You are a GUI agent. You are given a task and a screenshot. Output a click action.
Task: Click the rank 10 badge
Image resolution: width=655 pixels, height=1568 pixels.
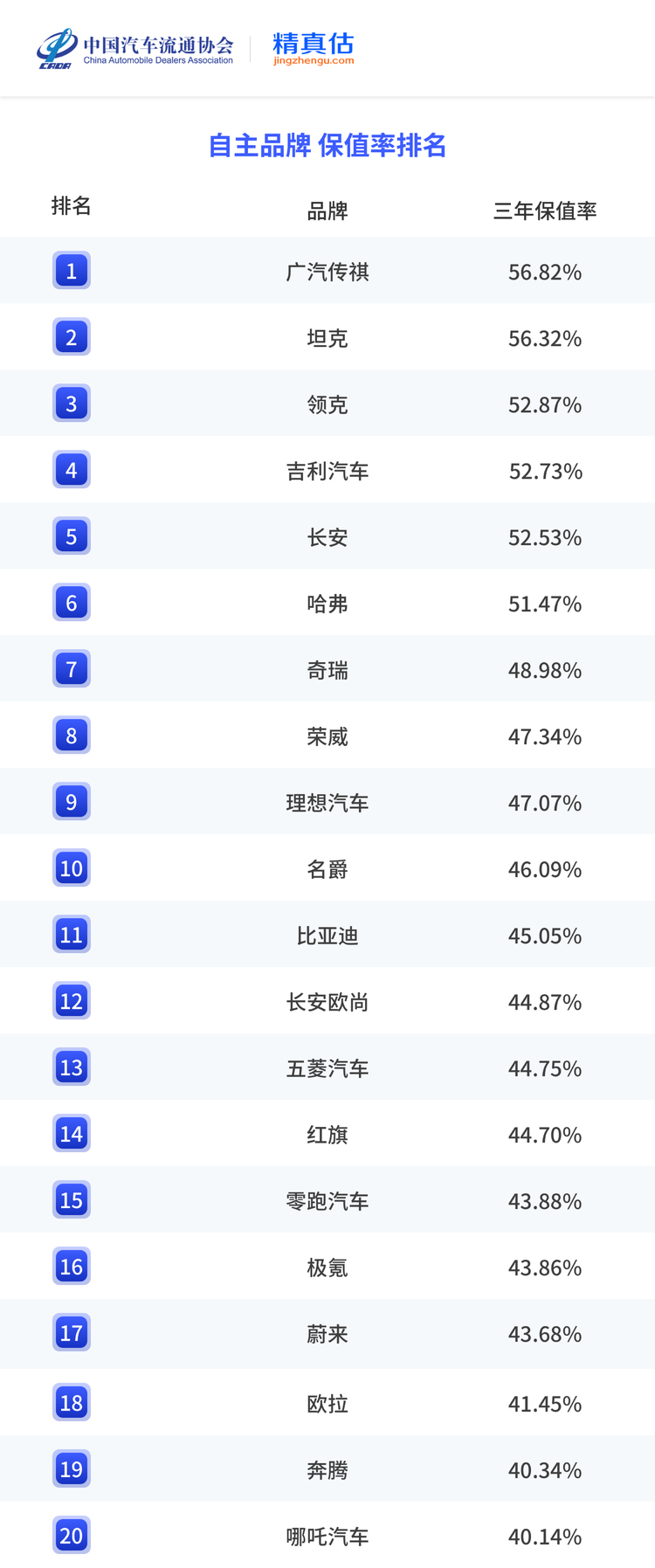(x=72, y=868)
